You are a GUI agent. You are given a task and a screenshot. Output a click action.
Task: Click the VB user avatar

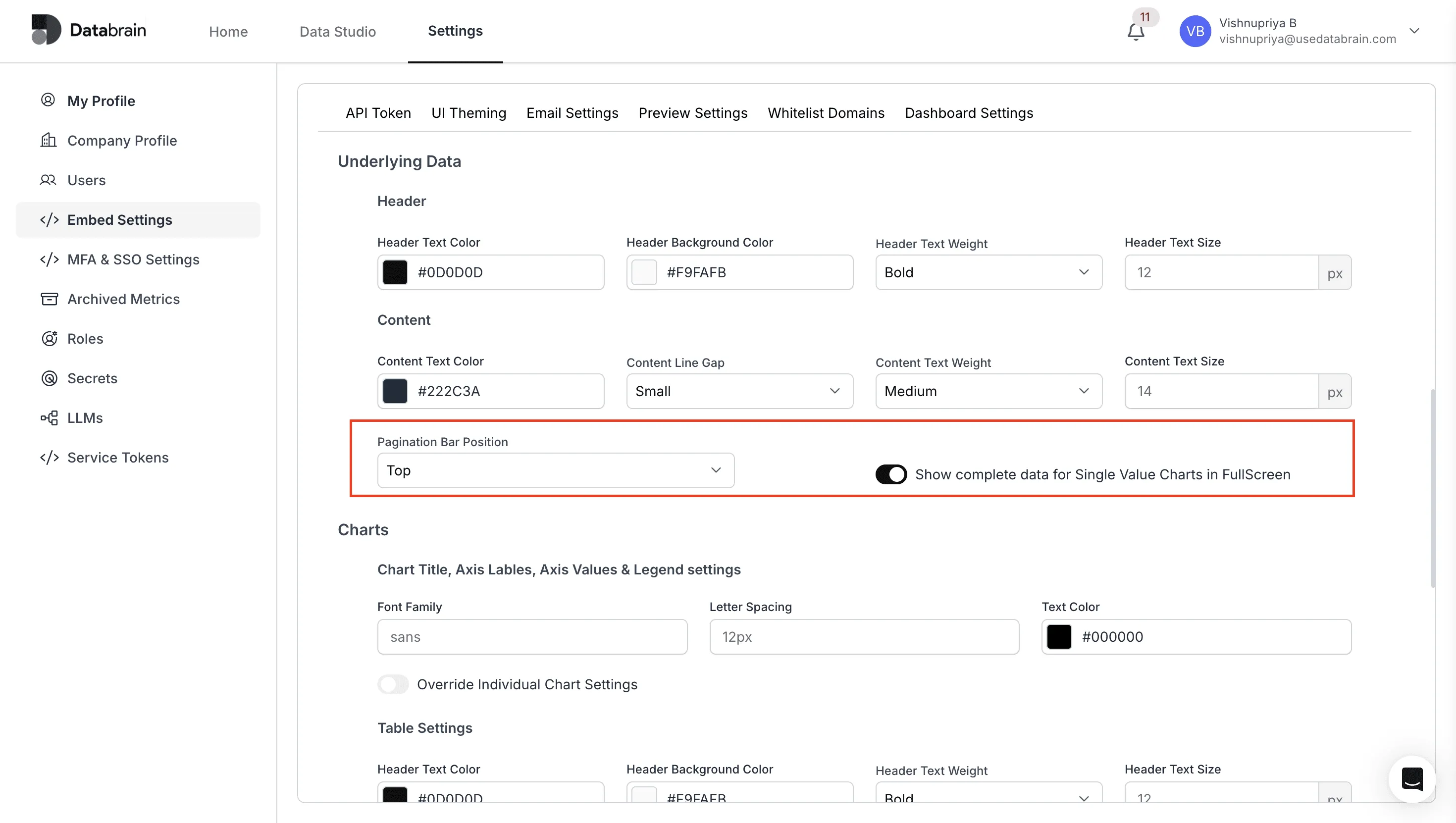1195,31
